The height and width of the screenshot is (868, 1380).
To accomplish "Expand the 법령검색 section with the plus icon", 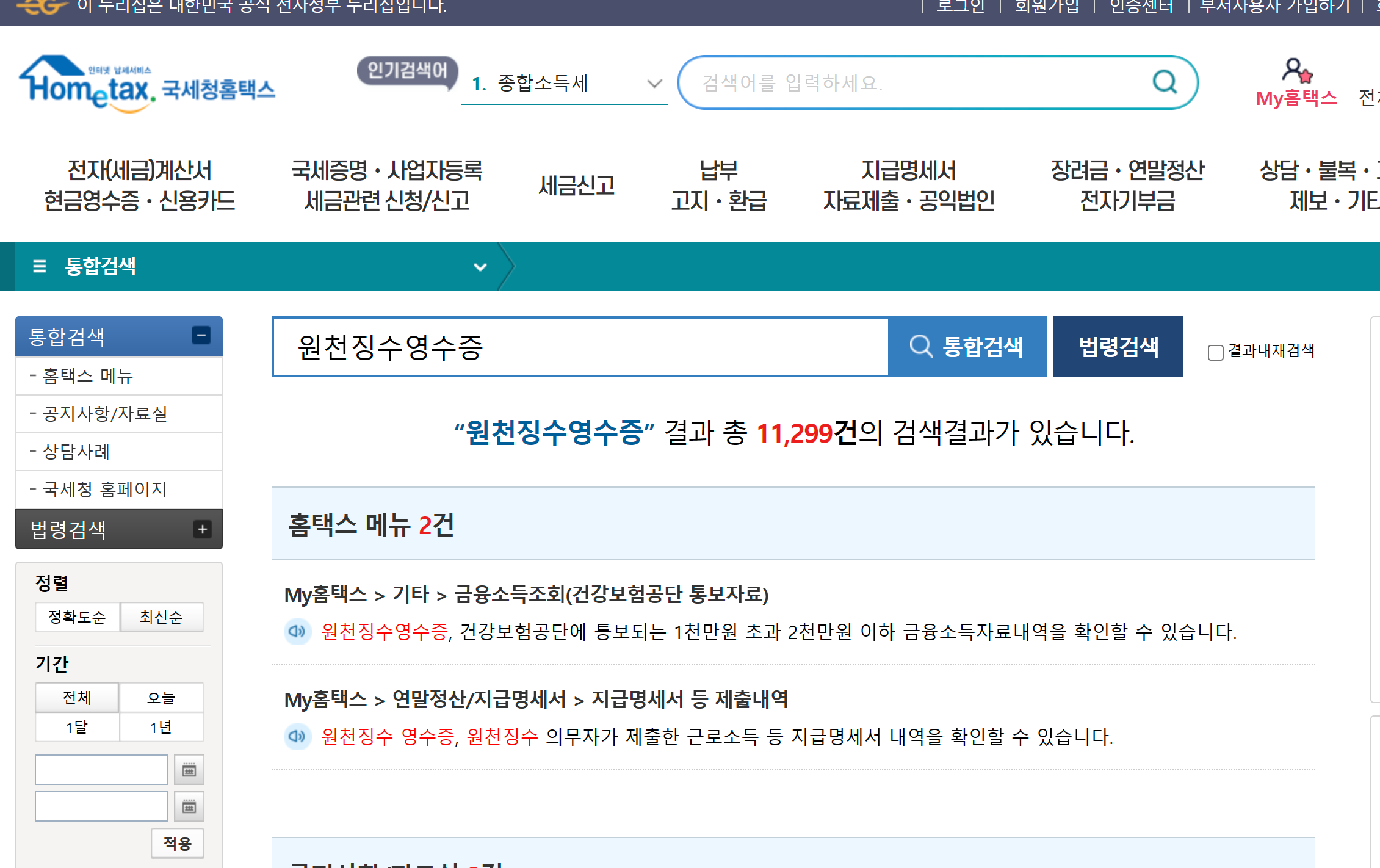I will point(203,529).
